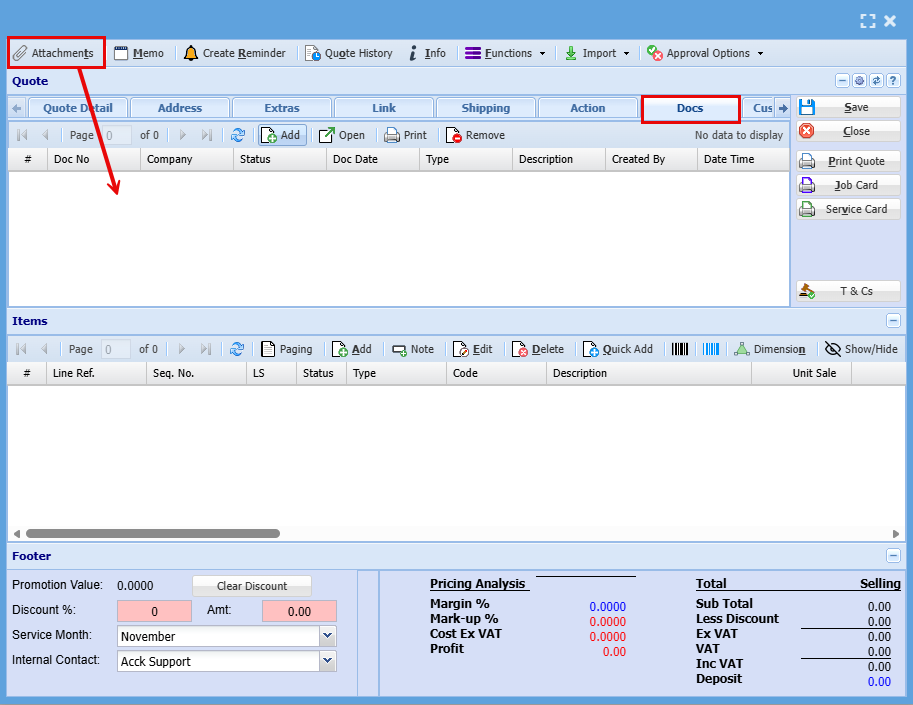This screenshot has height=705, width=913.
Task: Refresh the Docs grid
Action: 238,135
